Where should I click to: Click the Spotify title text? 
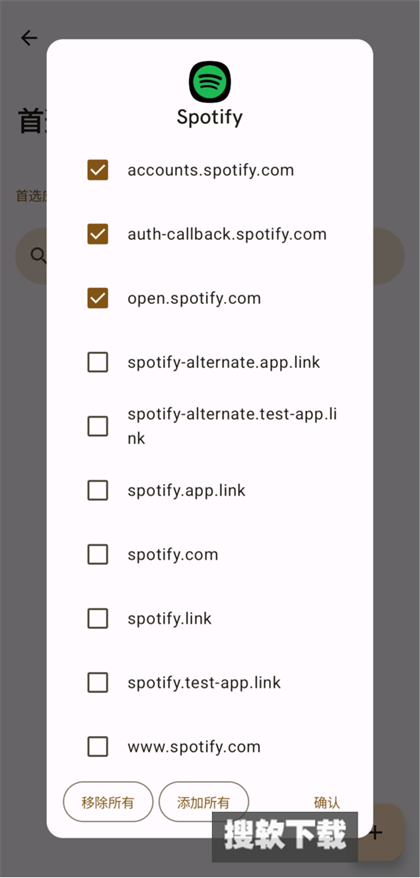click(210, 118)
